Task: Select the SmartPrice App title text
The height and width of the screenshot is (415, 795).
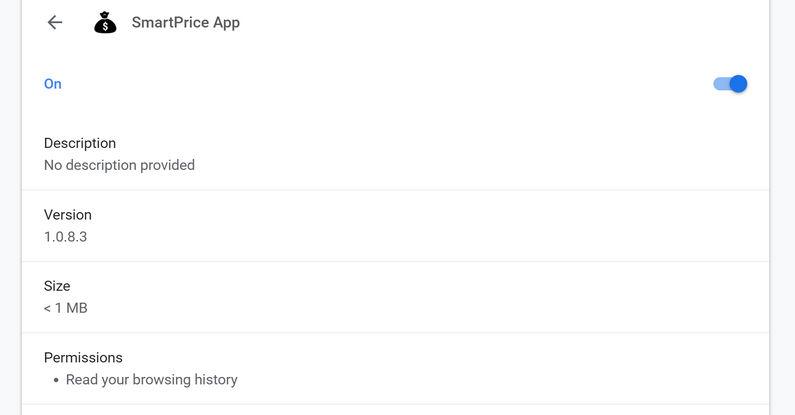Action: click(186, 22)
